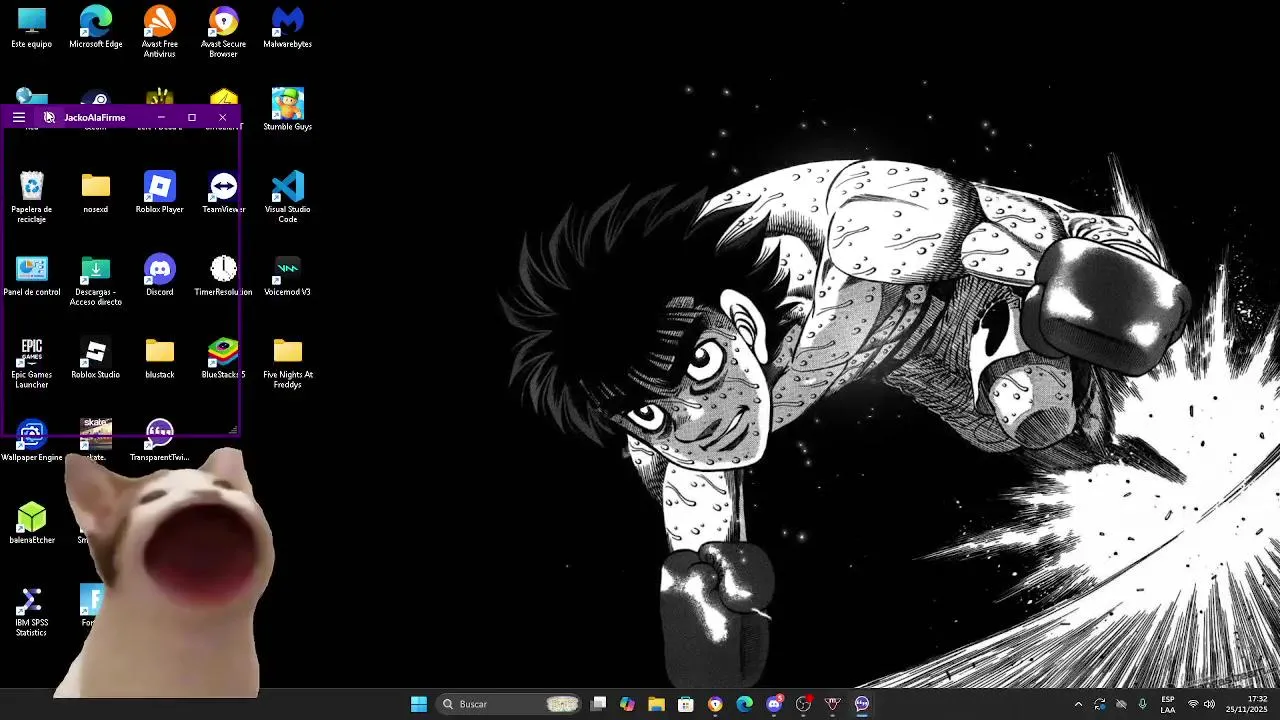Select Descargas - Acceso directo folder

click(96, 280)
